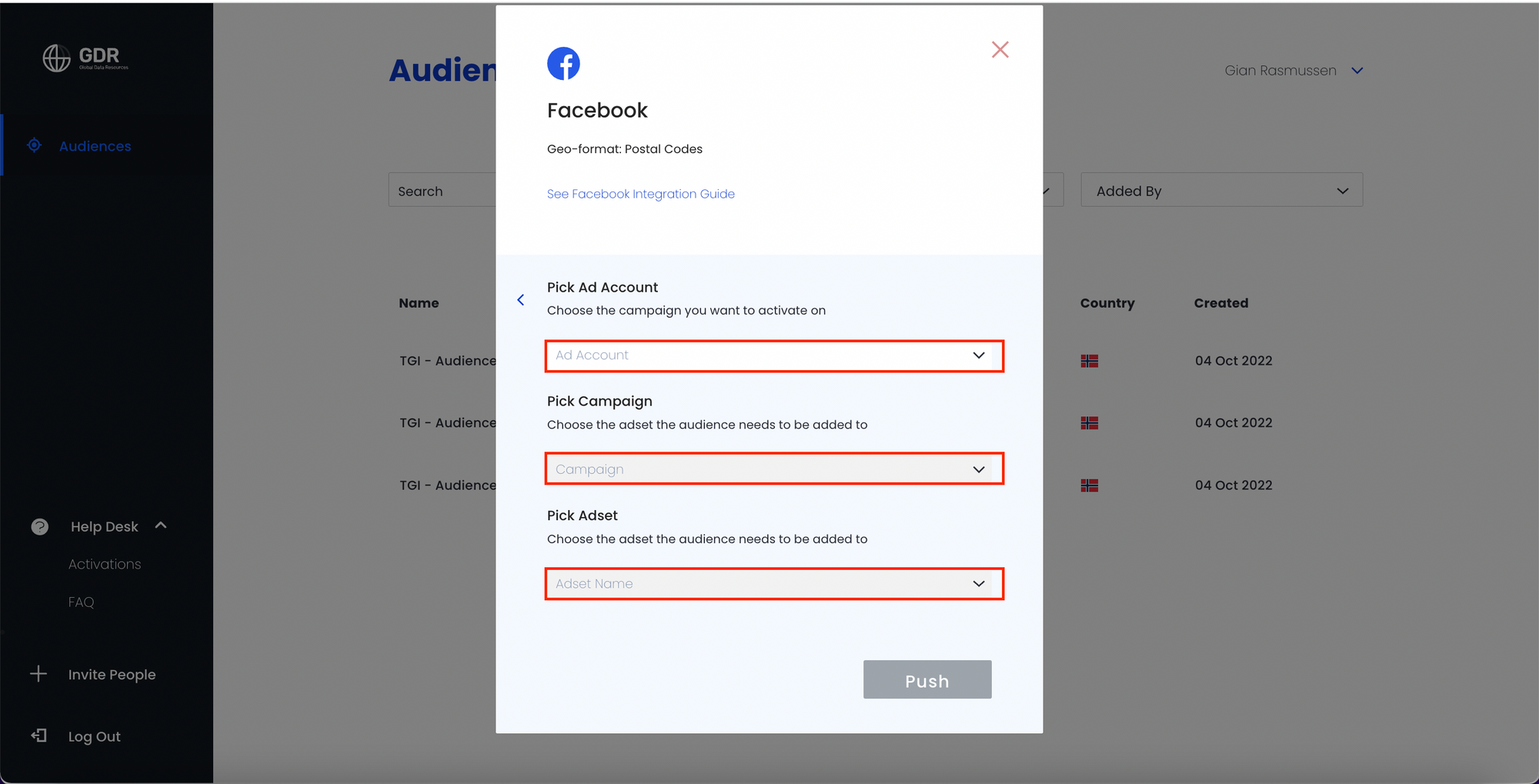The image size is (1539, 784).
Task: Click the Norway flag in first audience row
Action: [1090, 361]
